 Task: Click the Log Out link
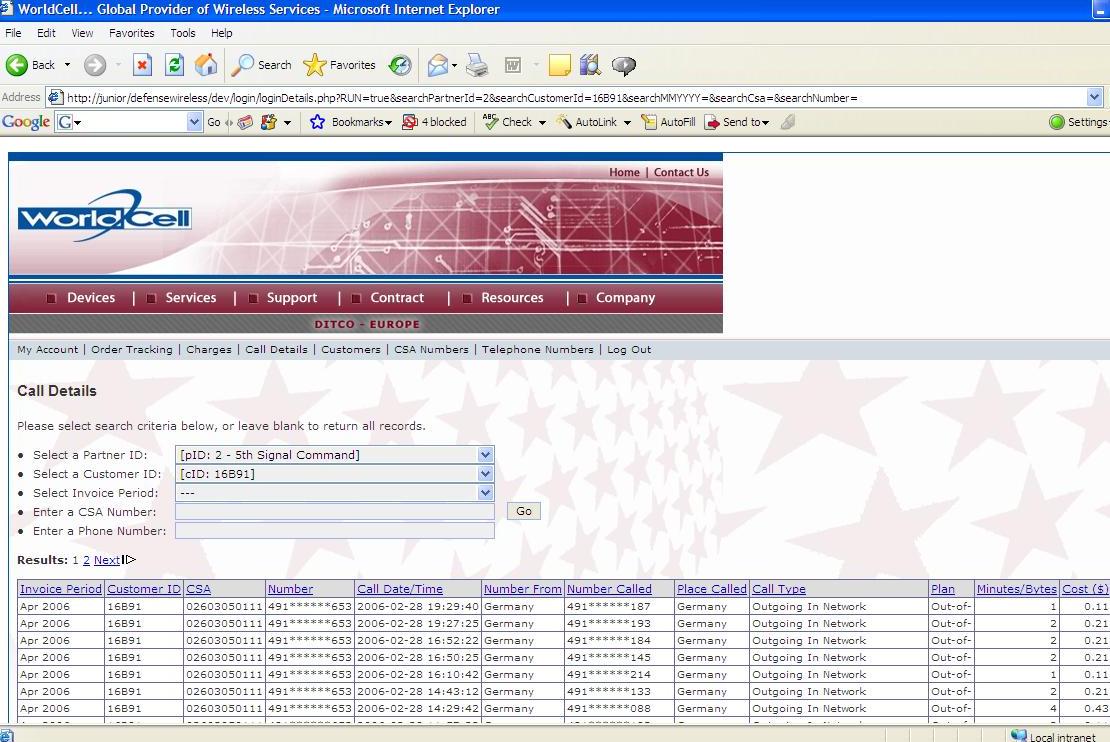(x=629, y=349)
